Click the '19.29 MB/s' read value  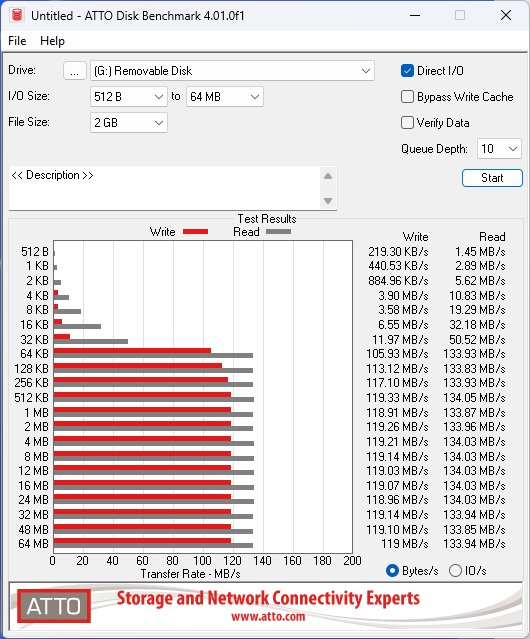(477, 310)
